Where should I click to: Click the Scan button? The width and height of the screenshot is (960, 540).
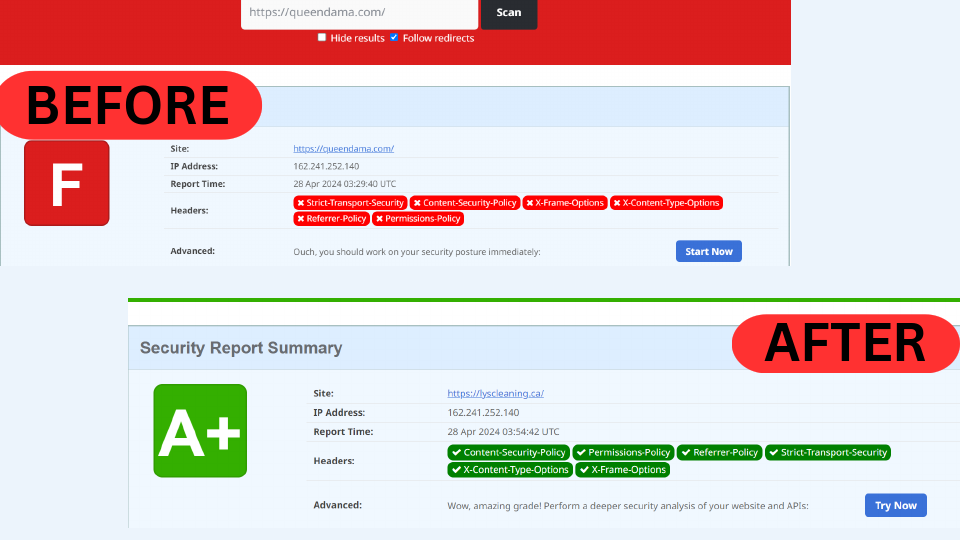click(x=509, y=13)
